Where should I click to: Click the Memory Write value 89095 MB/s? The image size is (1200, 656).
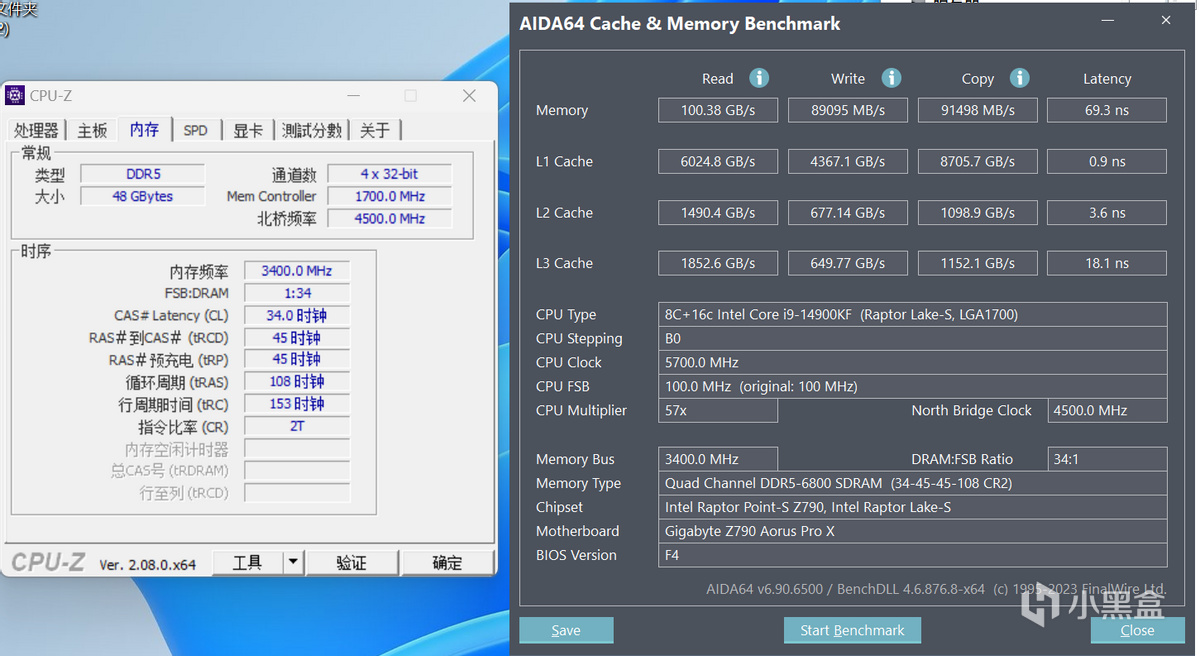[x=848, y=110]
